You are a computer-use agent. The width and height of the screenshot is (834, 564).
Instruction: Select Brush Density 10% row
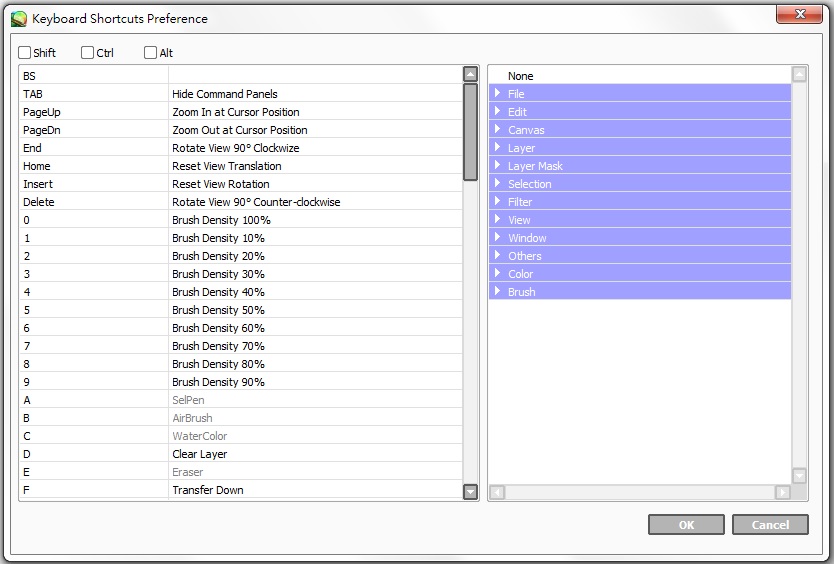pos(241,238)
